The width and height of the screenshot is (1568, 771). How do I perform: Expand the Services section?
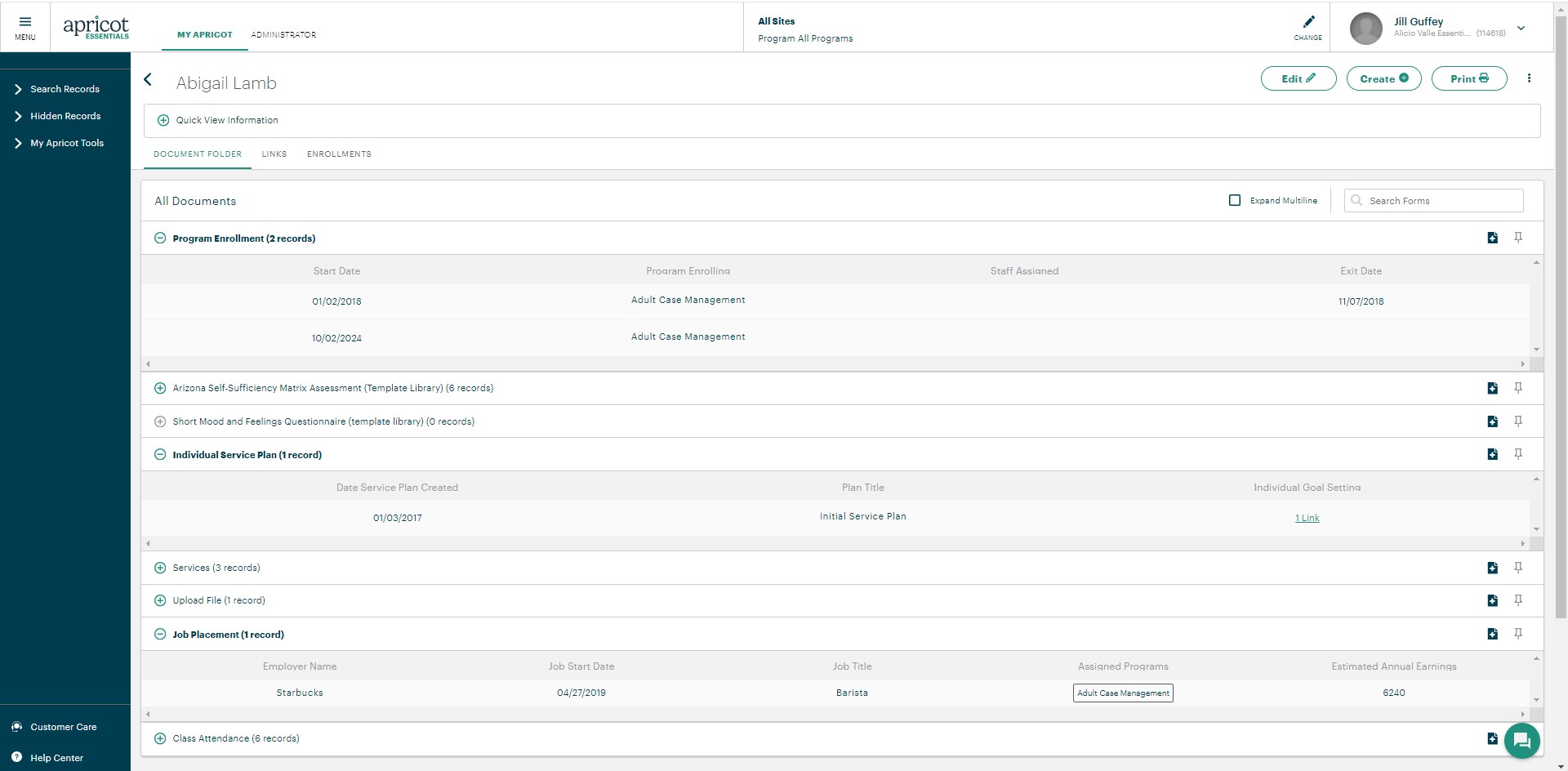160,568
